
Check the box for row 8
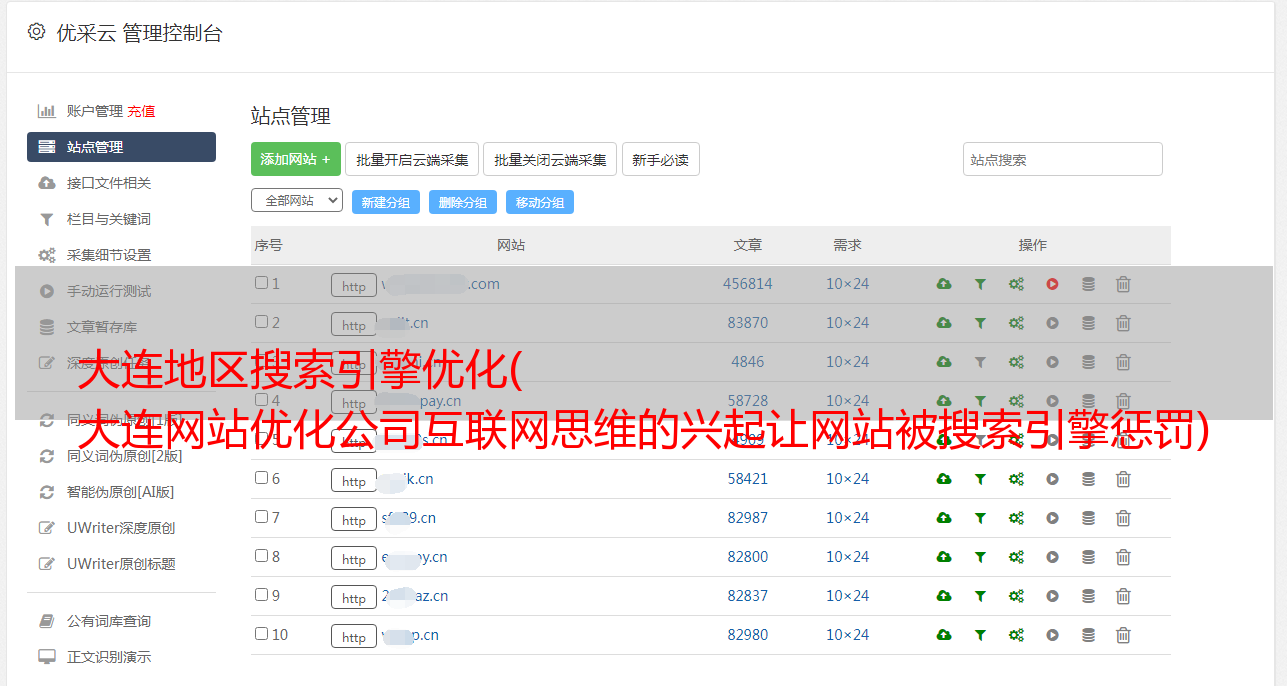(261, 556)
